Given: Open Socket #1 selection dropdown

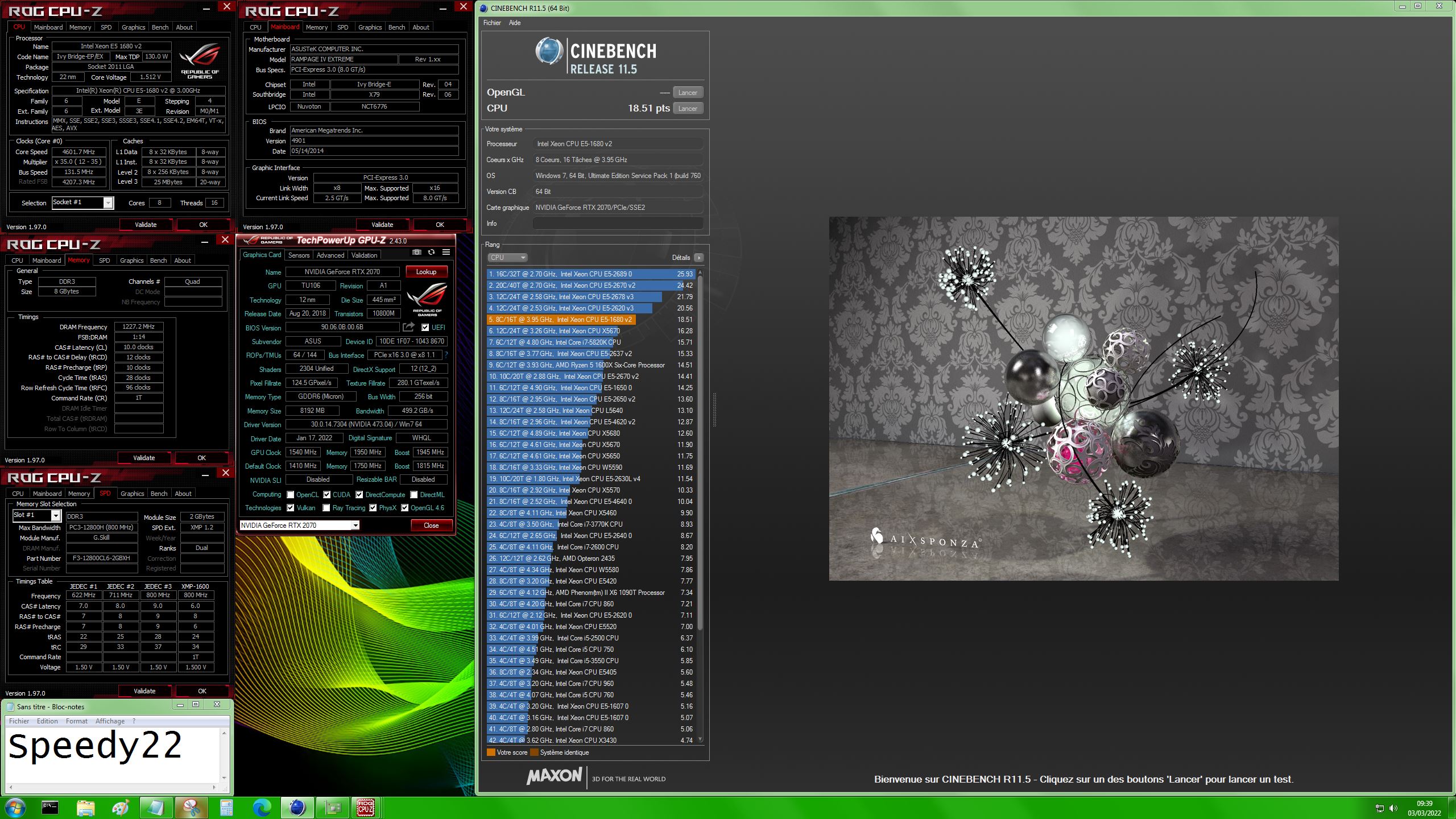Looking at the screenshot, I should click(x=83, y=202).
